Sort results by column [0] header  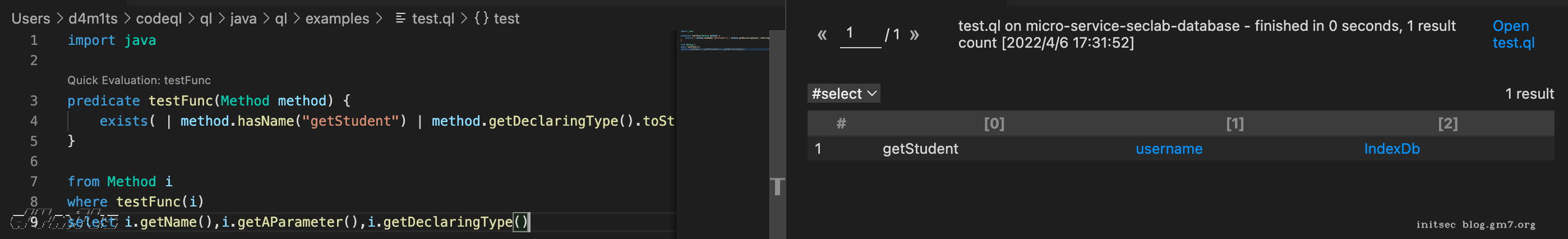pos(993,123)
